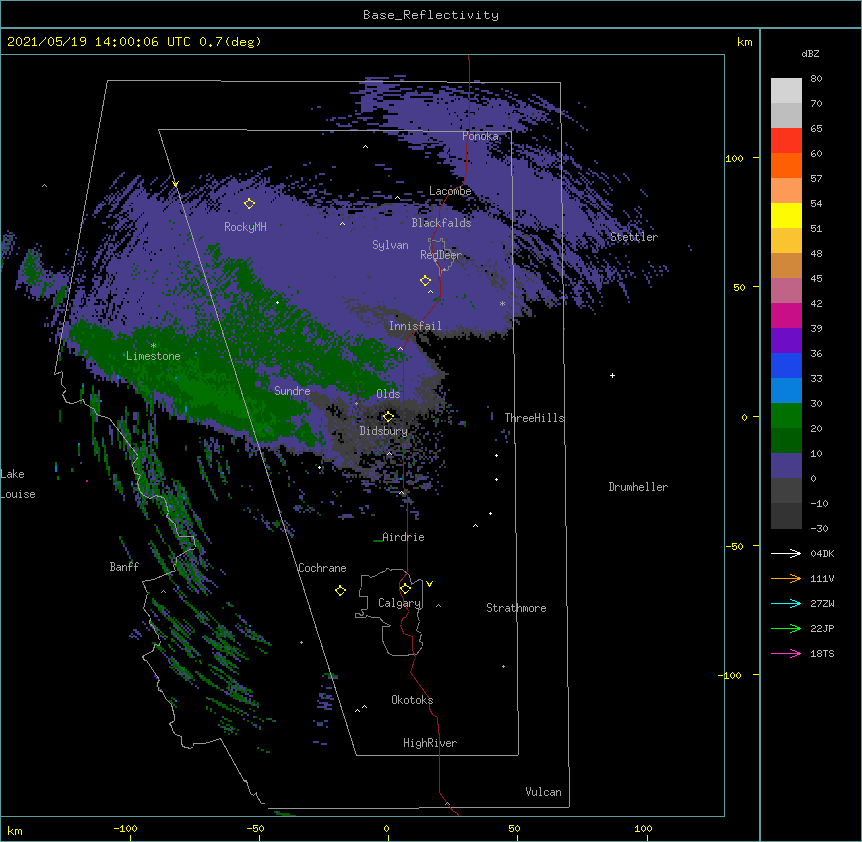862x842 pixels.
Task: Click the Strathmore label
Action: coord(516,608)
